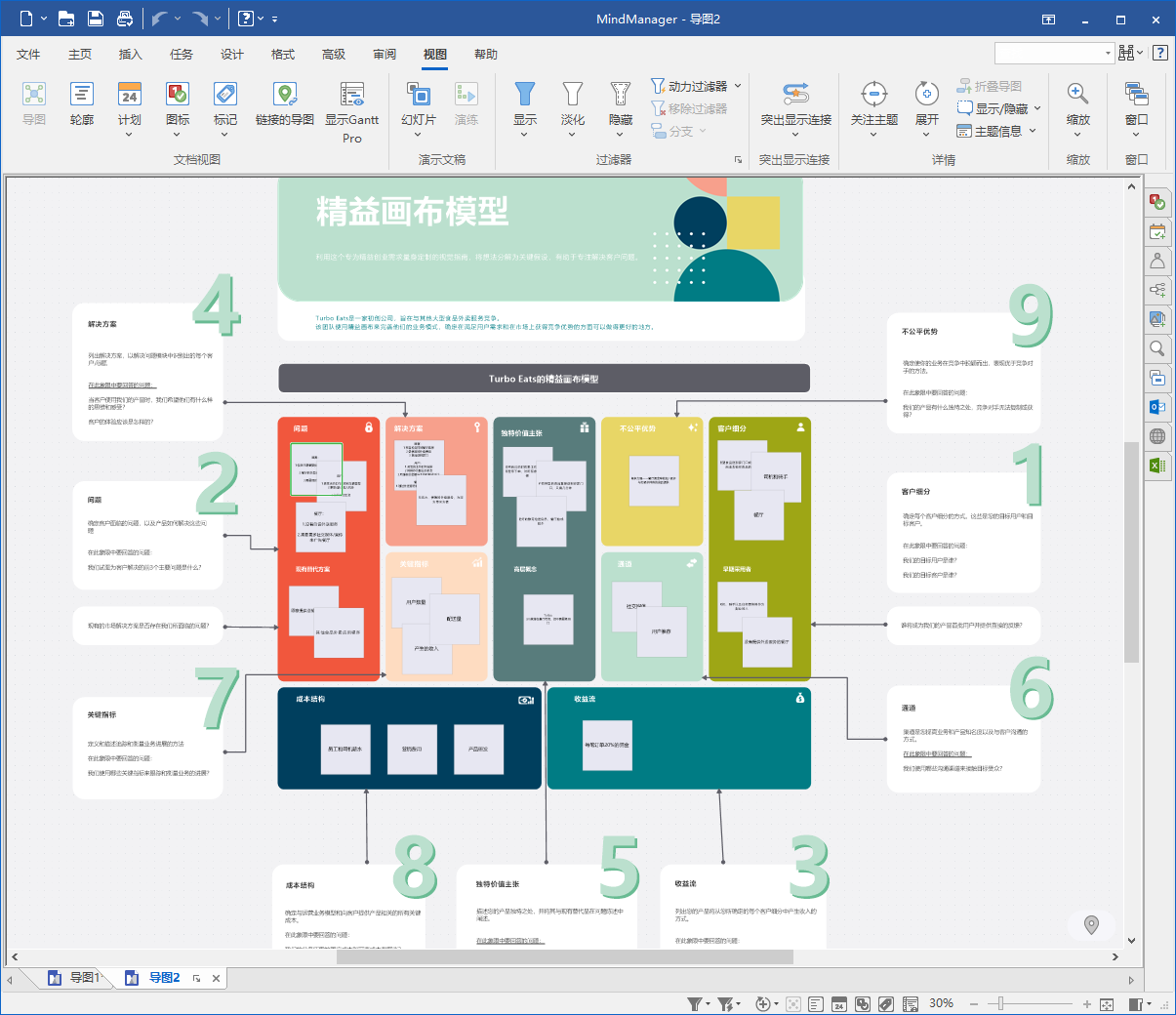
Task: Open the ribbon search combo box
Action: 1054,53
